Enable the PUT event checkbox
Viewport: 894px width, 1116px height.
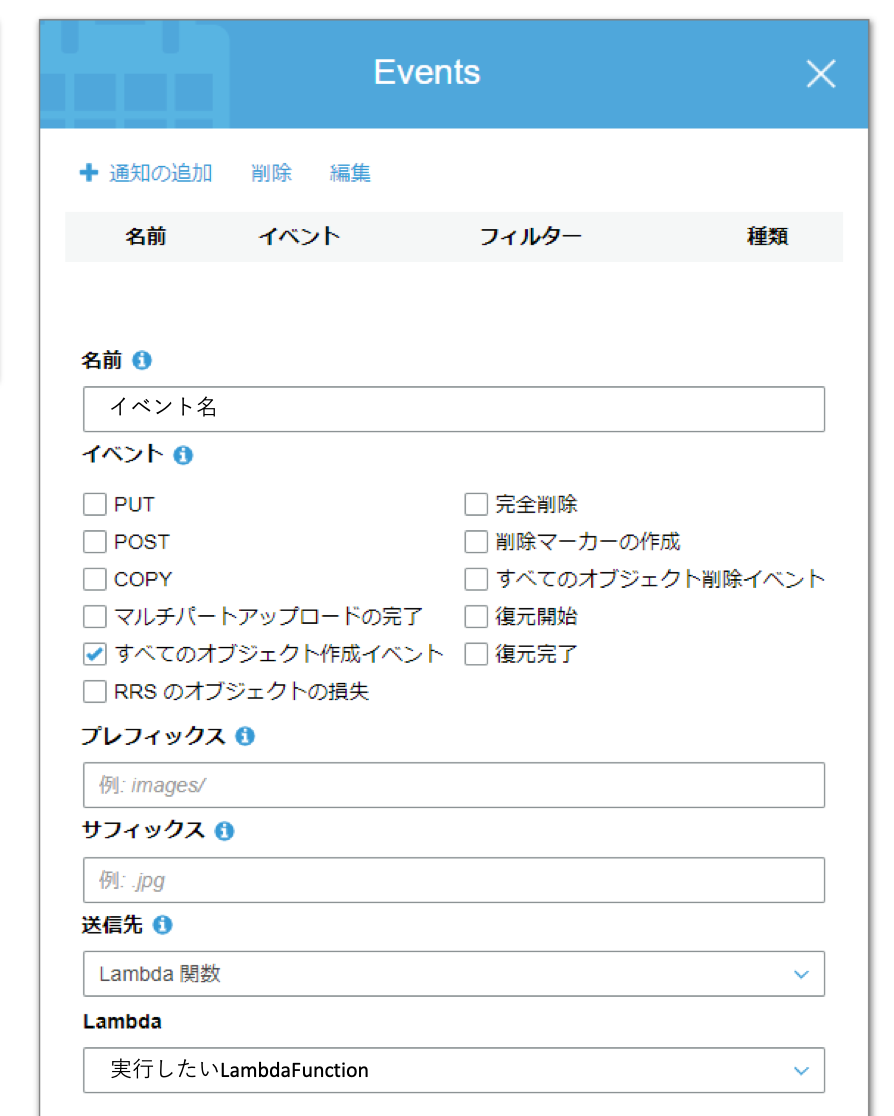click(95, 504)
